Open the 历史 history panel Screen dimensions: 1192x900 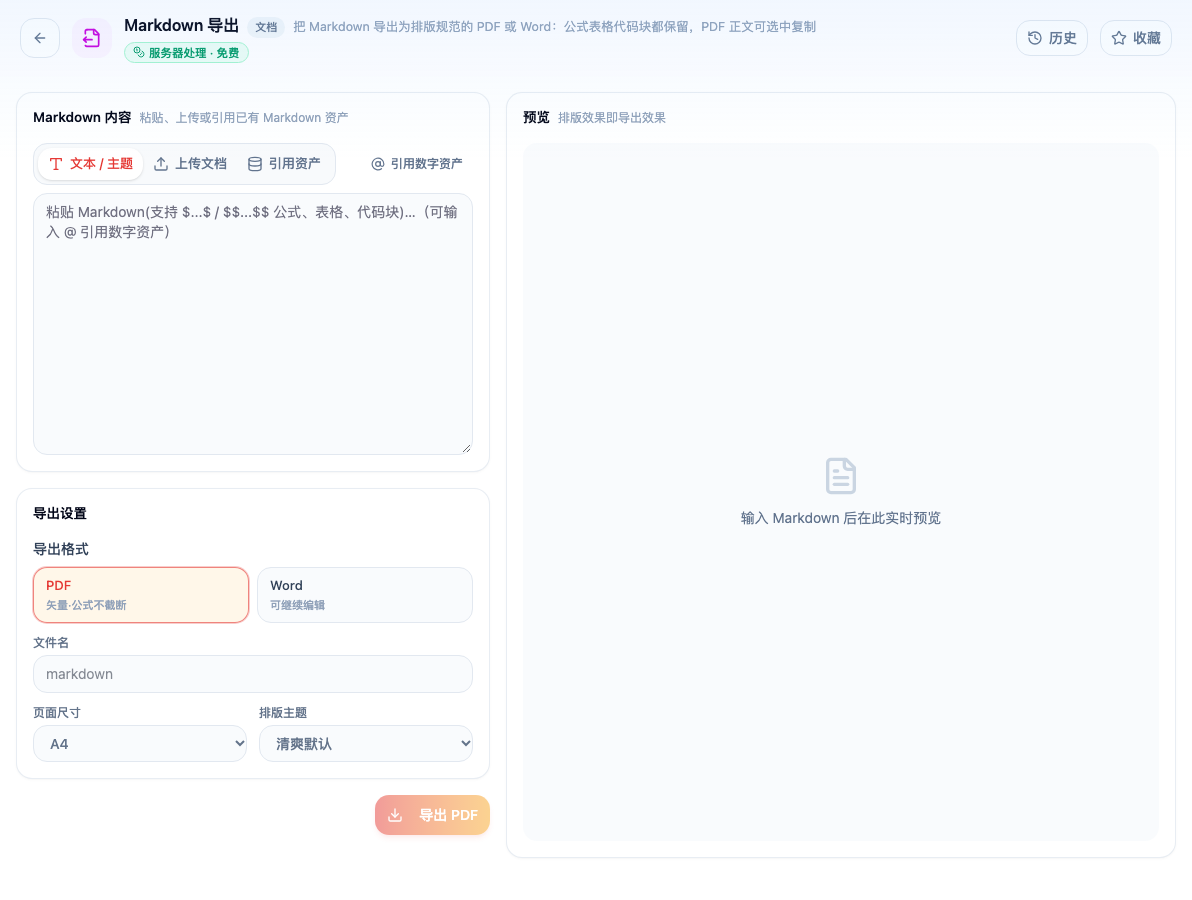click(x=1051, y=38)
